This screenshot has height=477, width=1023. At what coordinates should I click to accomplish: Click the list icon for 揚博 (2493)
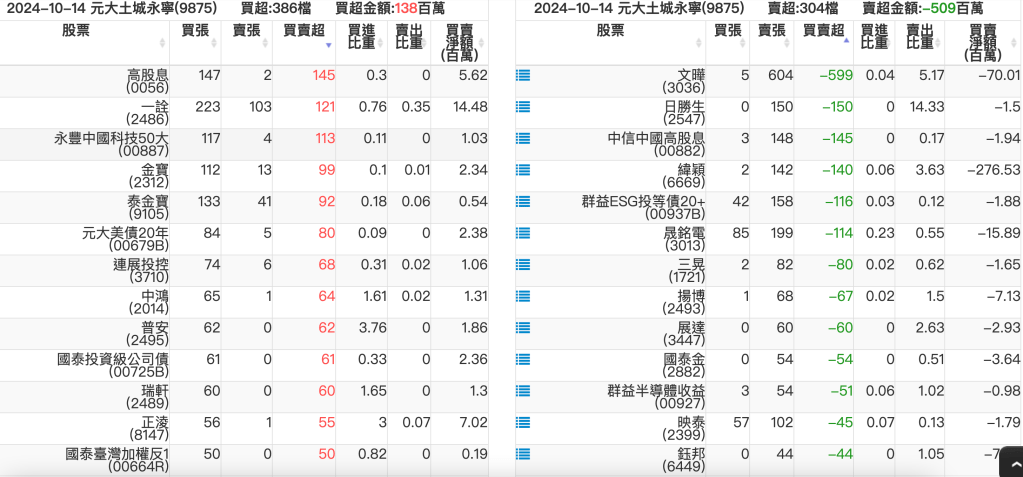522,296
